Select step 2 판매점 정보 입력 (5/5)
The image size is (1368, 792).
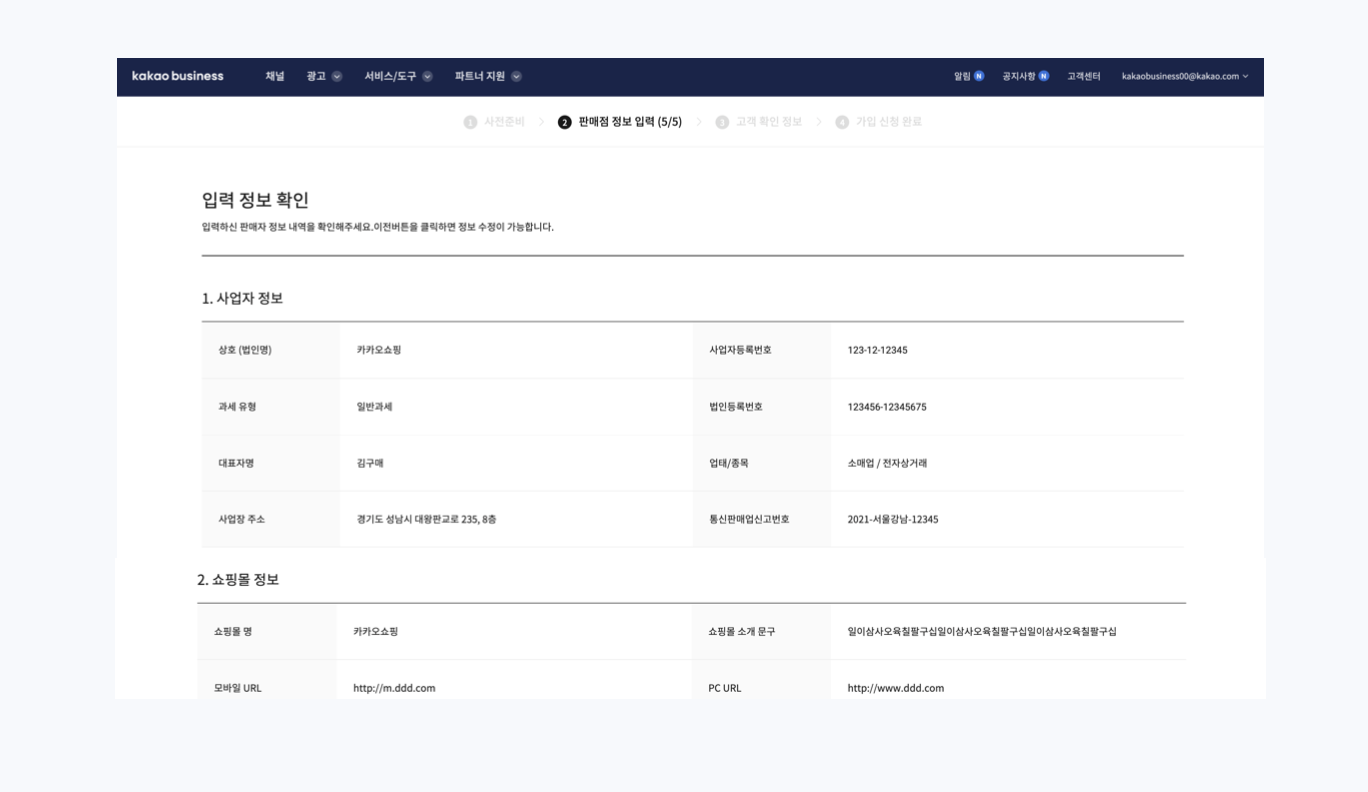pyautogui.click(x=620, y=122)
